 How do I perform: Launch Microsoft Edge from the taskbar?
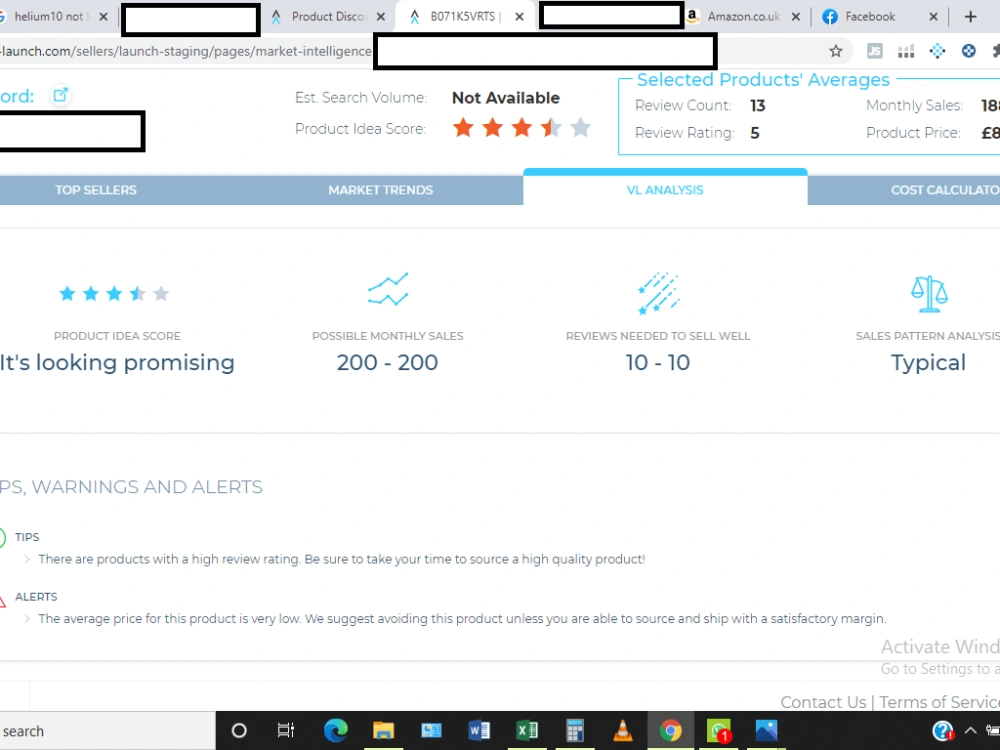pyautogui.click(x=335, y=730)
